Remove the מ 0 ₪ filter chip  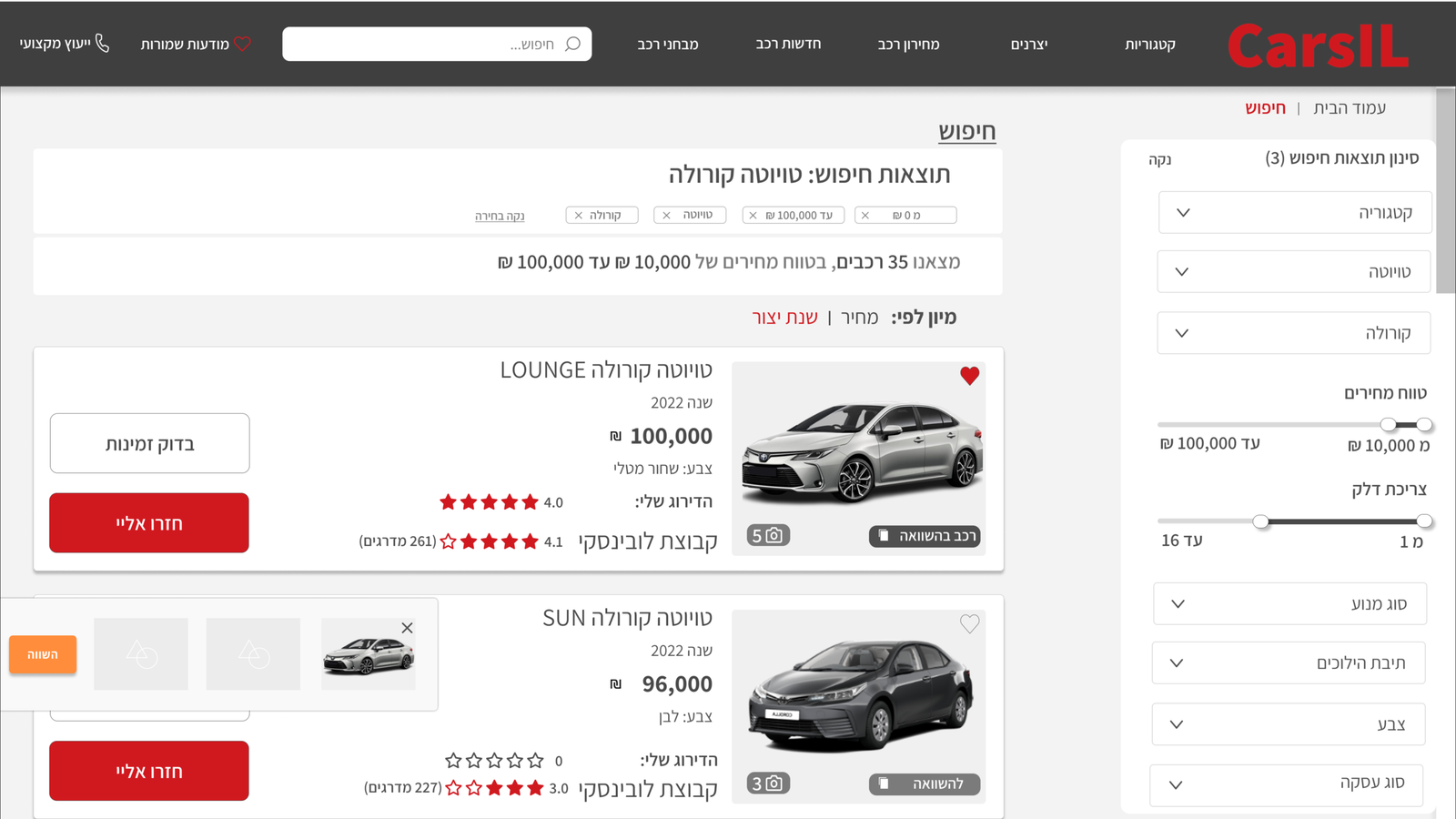[x=865, y=216]
